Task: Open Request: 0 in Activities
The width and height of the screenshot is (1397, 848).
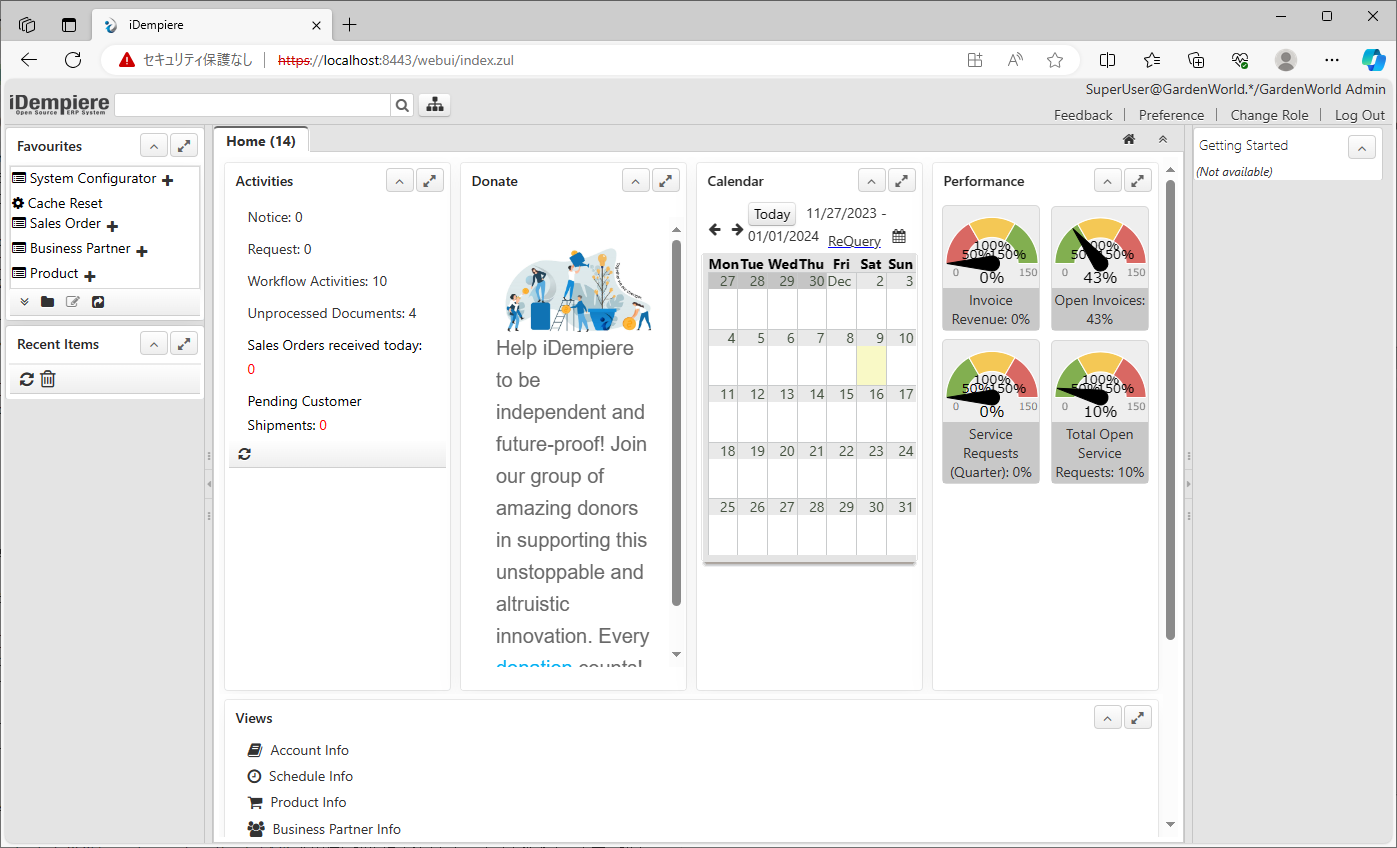Action: click(279, 249)
